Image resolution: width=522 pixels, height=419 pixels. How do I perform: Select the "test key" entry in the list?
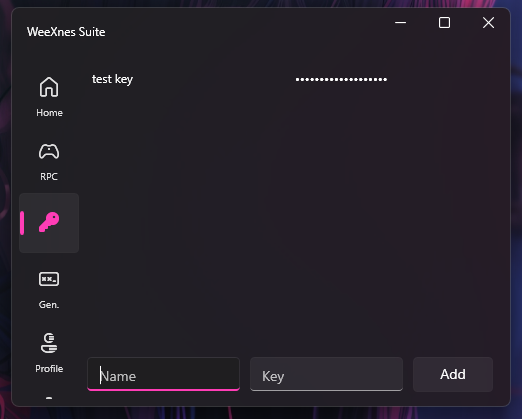[112, 79]
